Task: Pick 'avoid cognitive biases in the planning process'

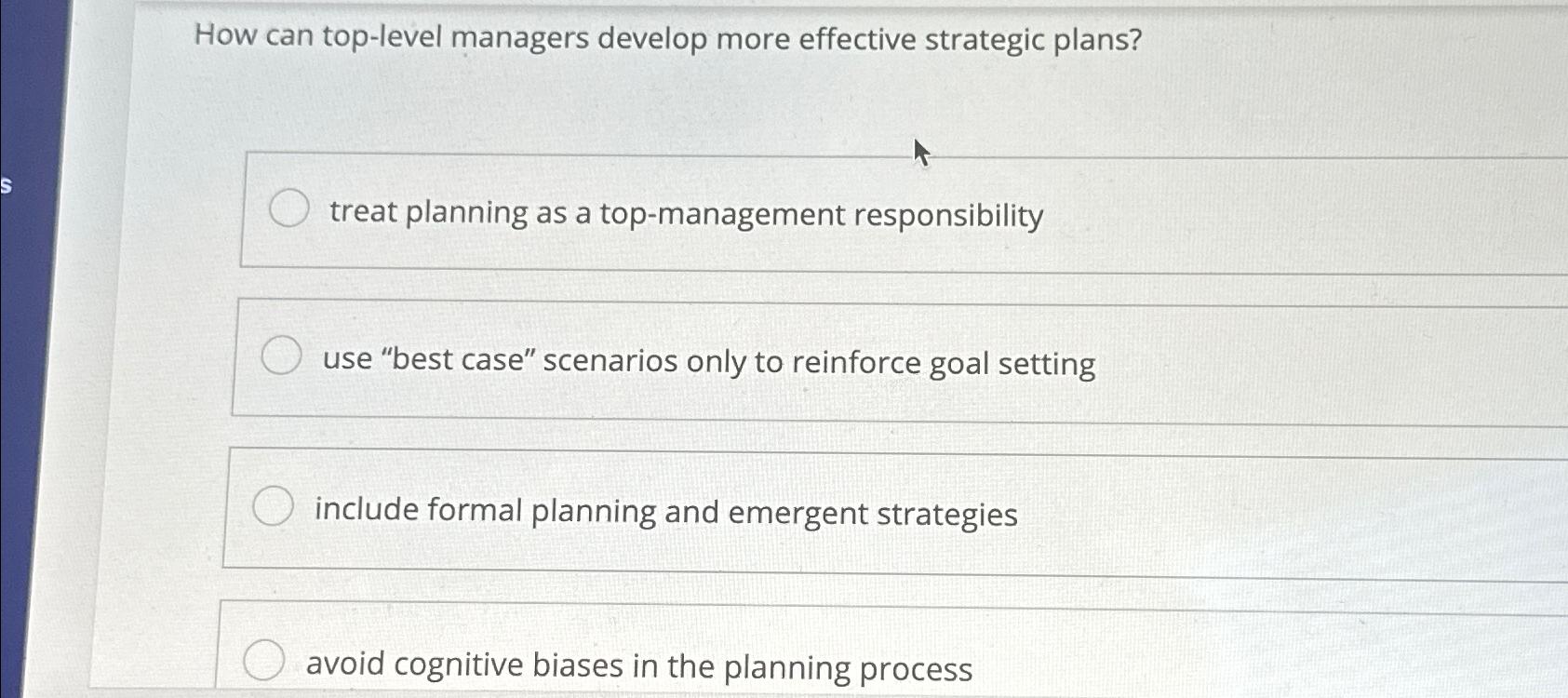Action: [264, 662]
